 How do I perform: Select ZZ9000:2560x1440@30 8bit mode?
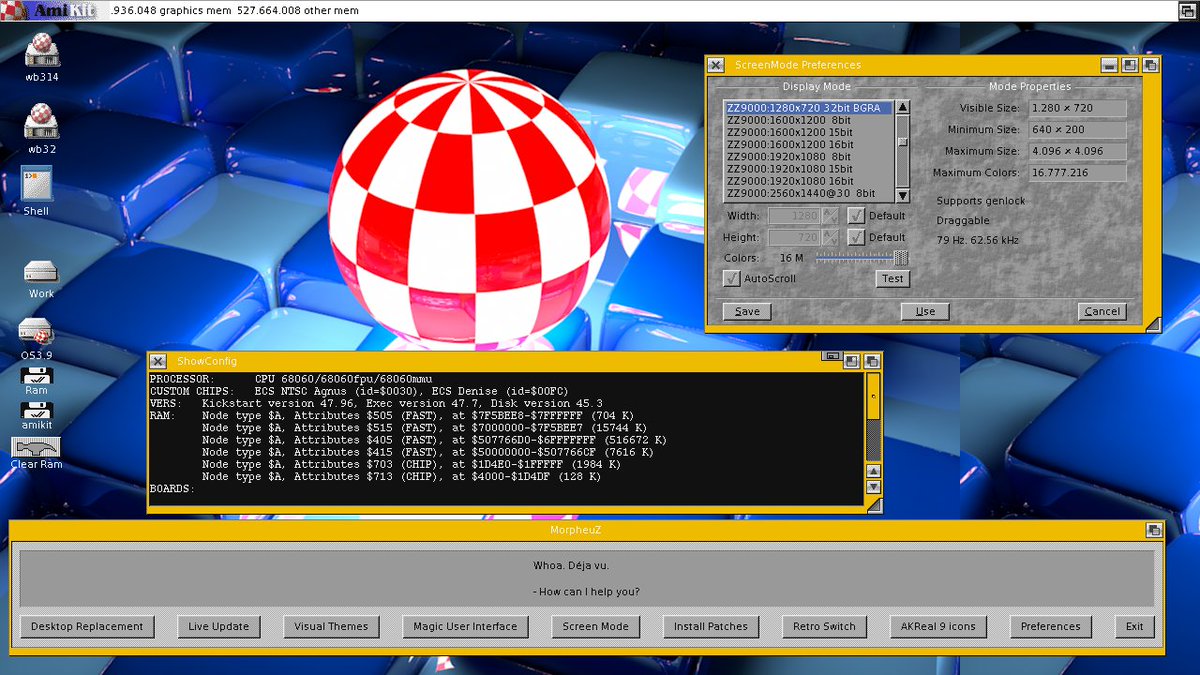808,193
